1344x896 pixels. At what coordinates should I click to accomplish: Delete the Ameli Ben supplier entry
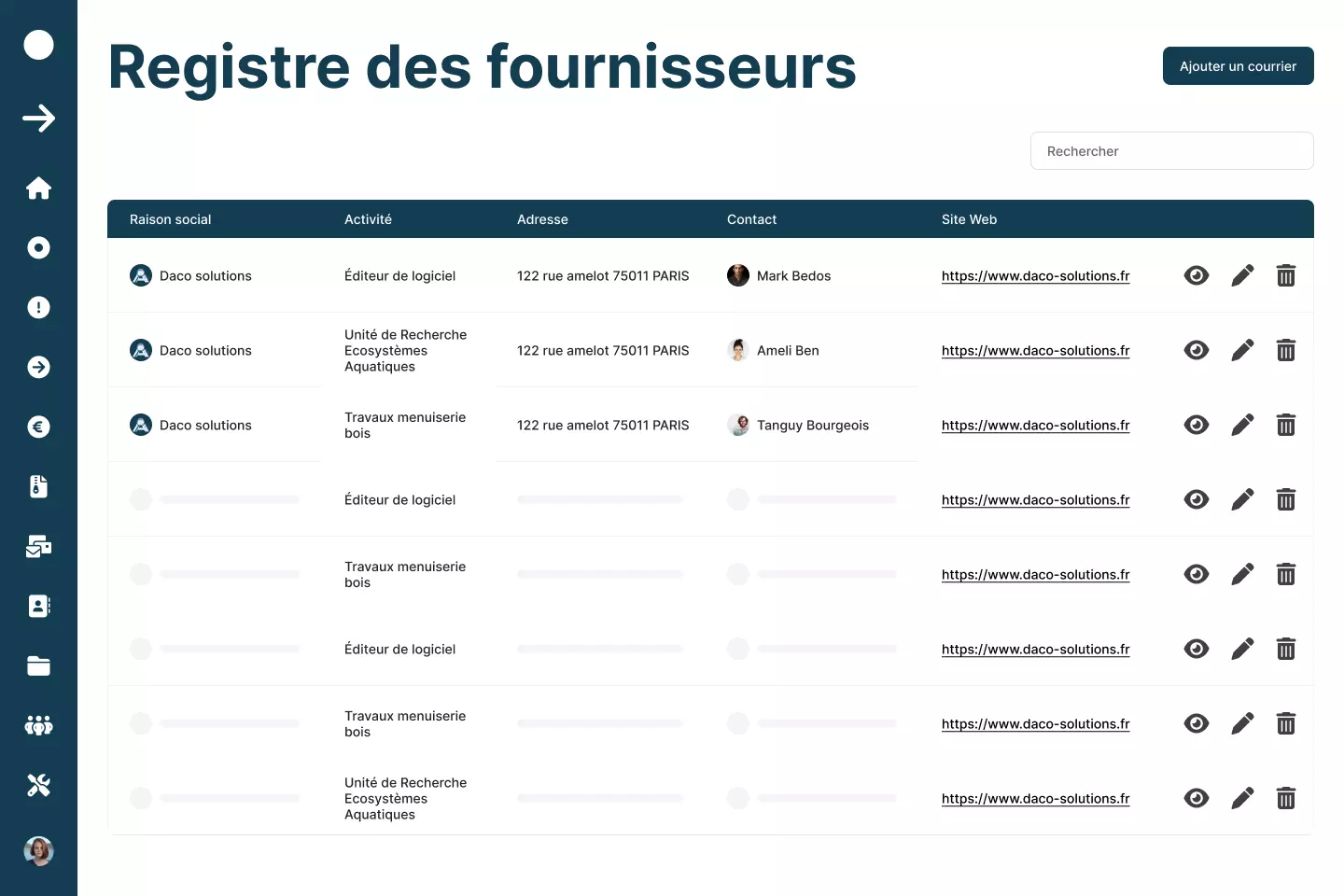(1285, 350)
